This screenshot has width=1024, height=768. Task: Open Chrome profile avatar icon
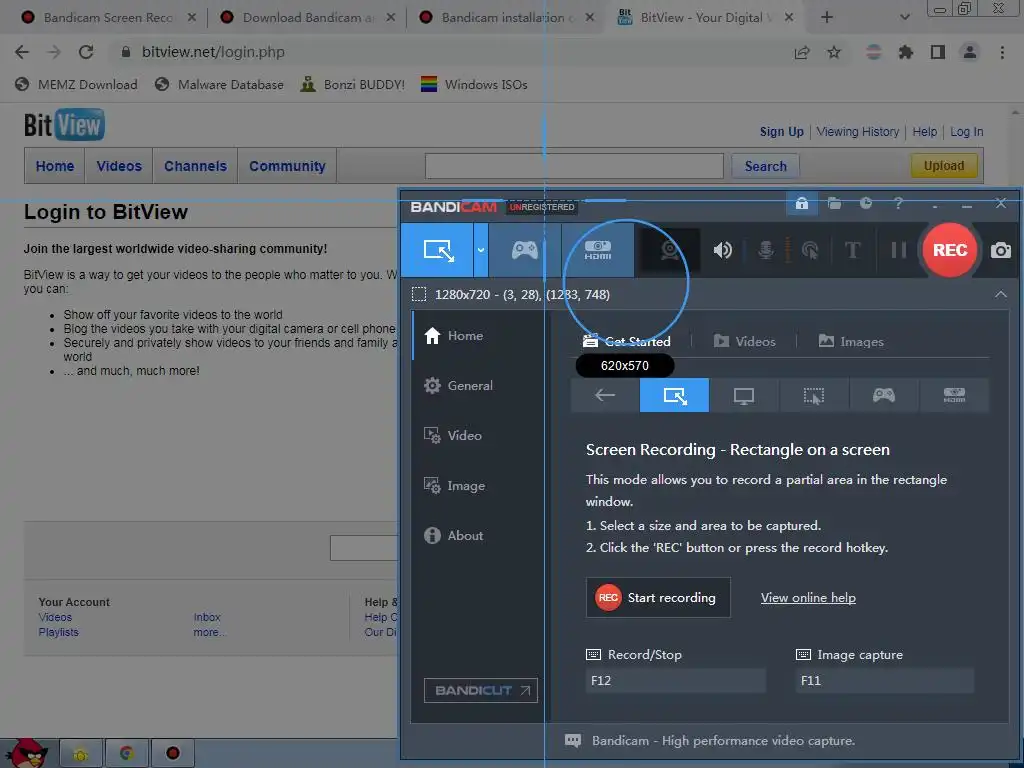coord(970,52)
